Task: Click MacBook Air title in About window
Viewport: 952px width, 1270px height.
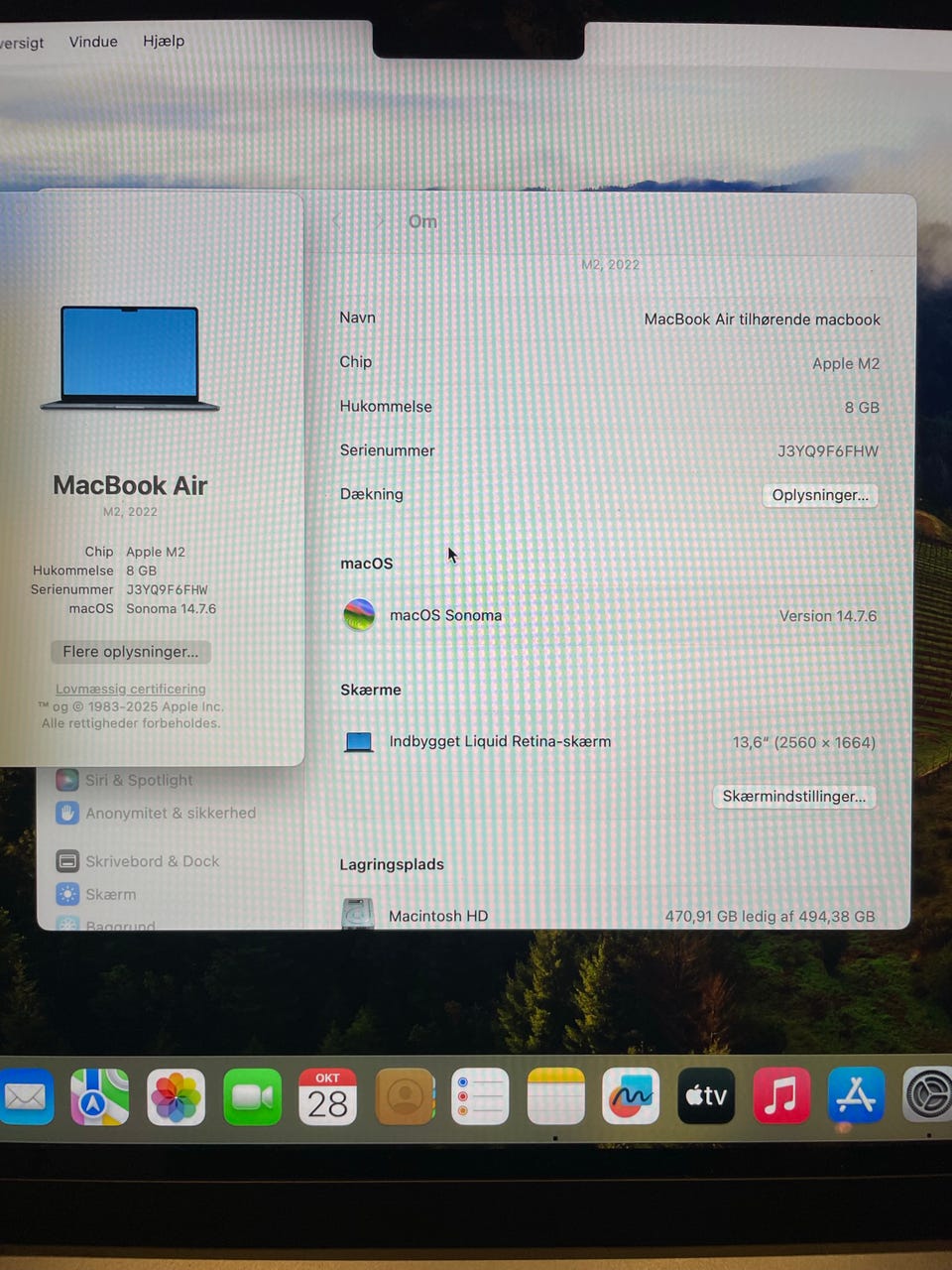Action: tap(130, 485)
